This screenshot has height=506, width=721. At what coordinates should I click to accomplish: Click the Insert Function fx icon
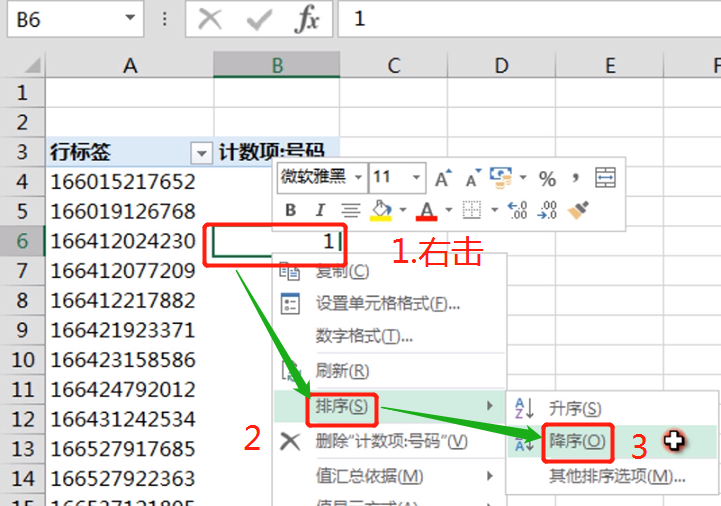tap(307, 19)
